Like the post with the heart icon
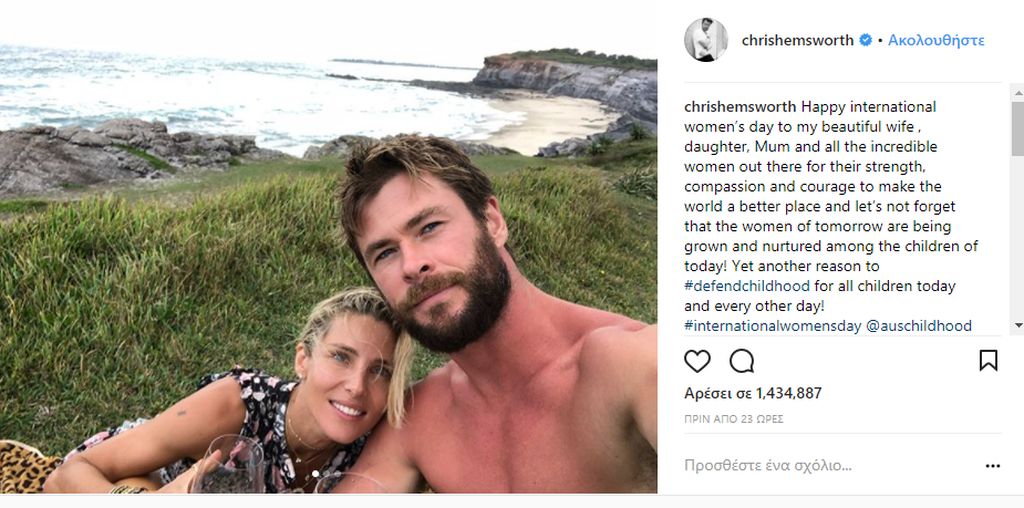Screen dimensions: 1024x508 click(x=697, y=360)
